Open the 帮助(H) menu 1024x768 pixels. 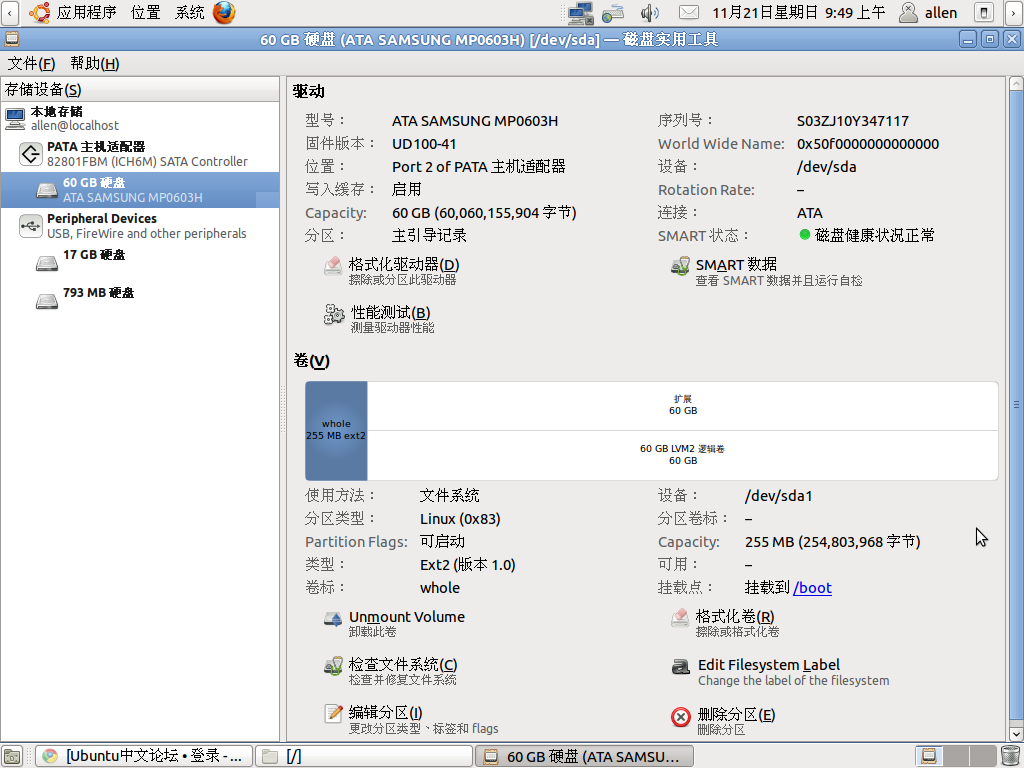coord(95,63)
